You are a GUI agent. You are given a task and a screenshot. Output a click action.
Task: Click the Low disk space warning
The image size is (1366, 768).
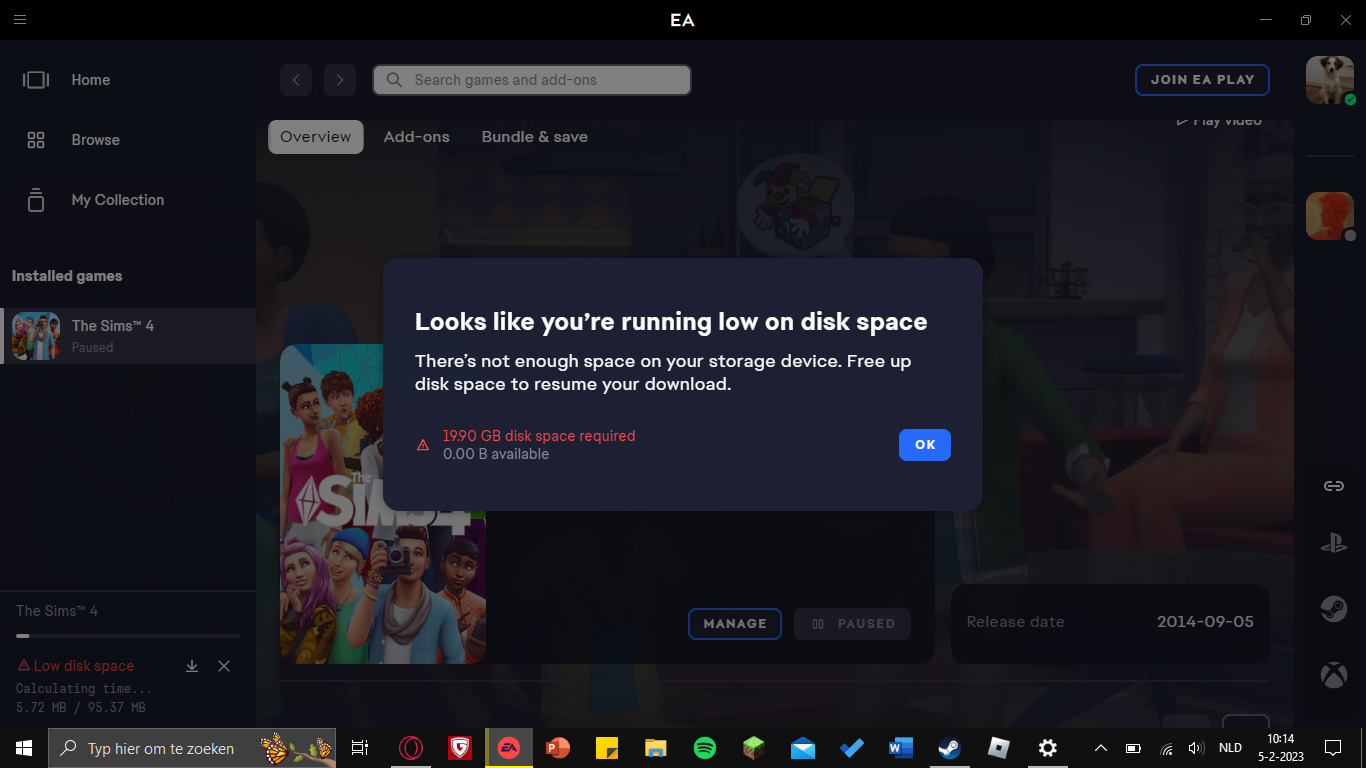pos(76,666)
